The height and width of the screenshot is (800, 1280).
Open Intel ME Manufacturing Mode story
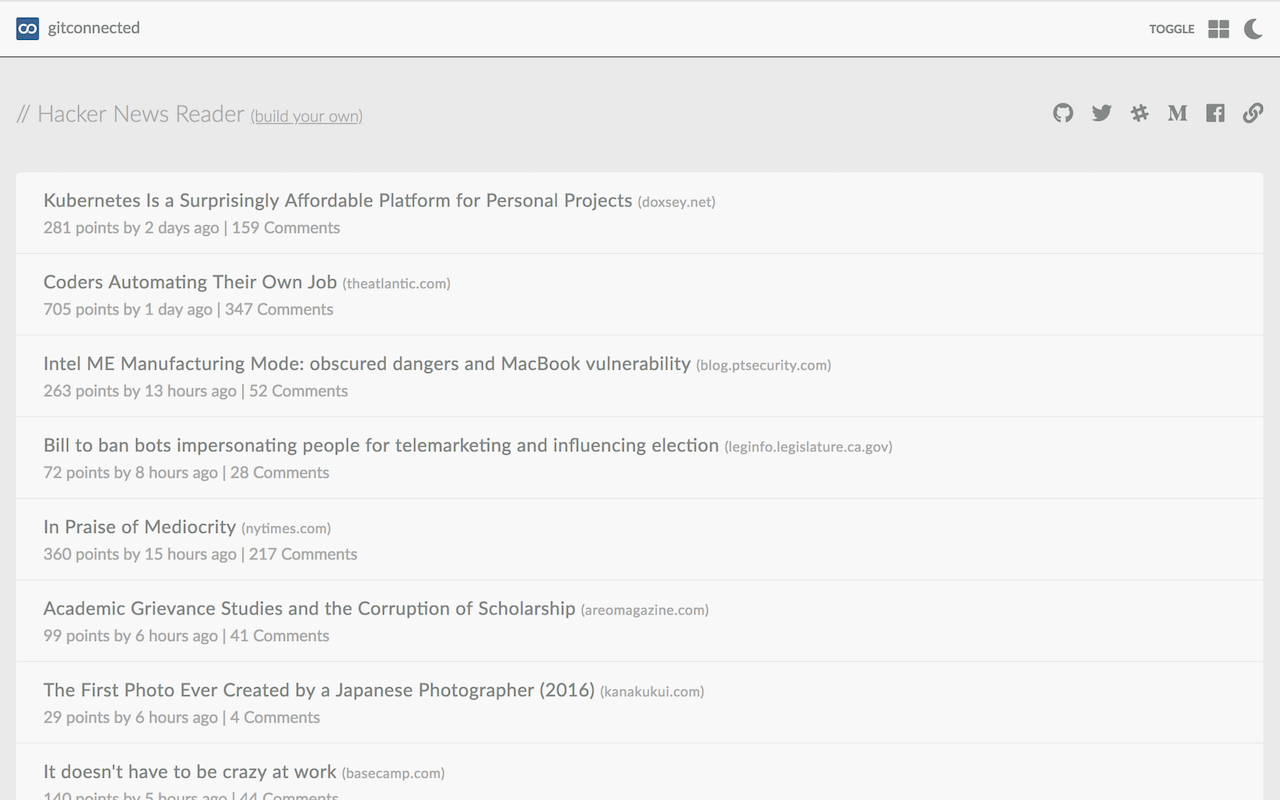367,364
